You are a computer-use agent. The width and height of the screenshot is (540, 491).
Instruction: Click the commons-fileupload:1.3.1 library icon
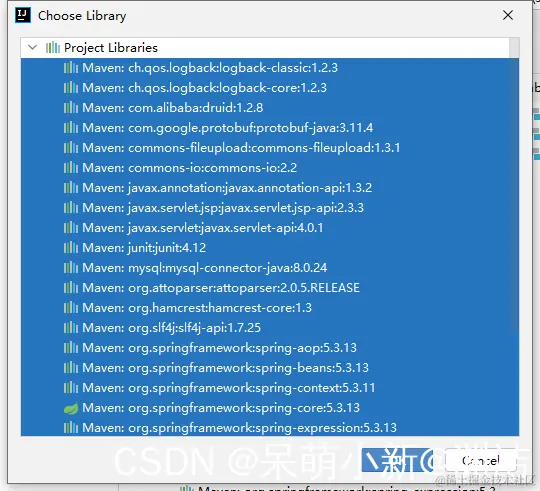71,148
